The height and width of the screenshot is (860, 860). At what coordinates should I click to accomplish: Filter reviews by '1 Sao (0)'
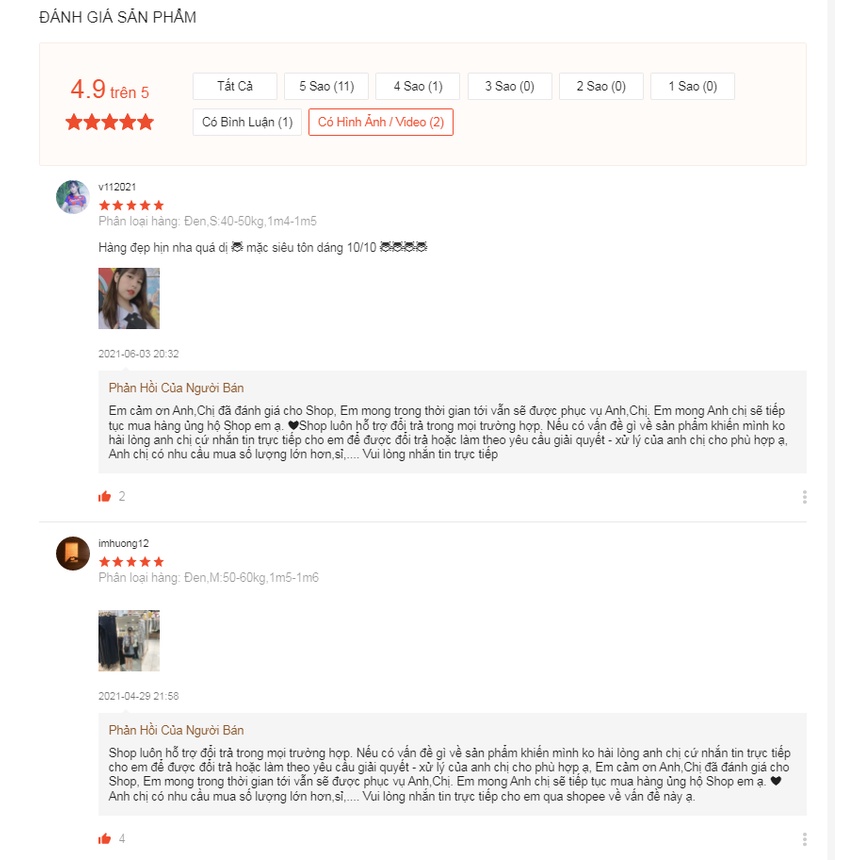692,86
